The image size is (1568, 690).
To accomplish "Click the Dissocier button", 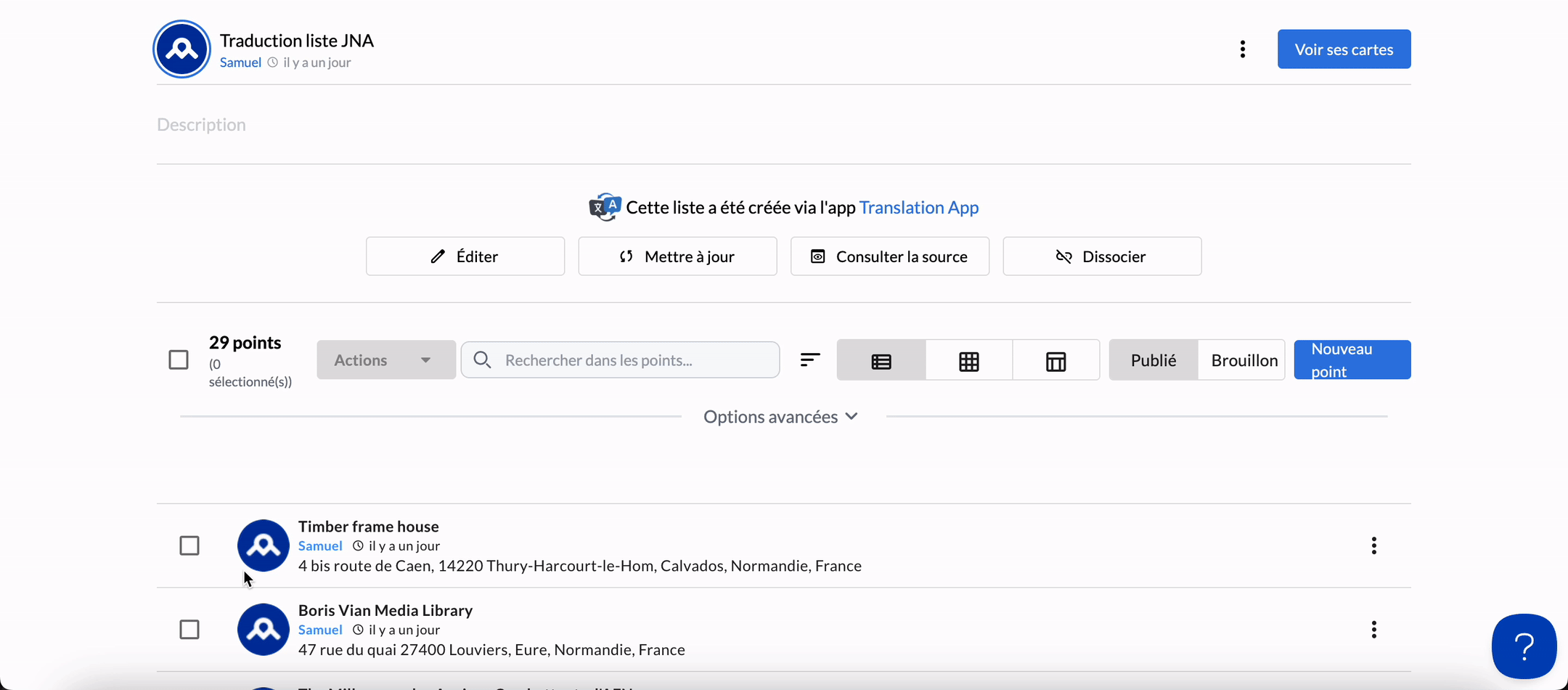I will coord(1102,256).
